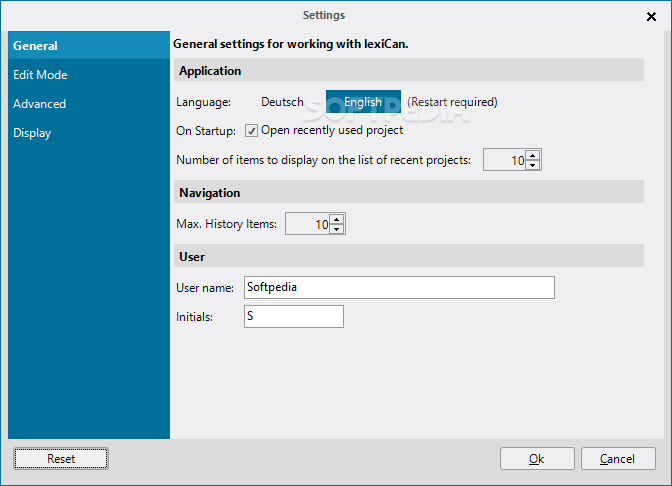Increase Max. History Items value
Viewport: 672px width, 486px height.
point(336,219)
